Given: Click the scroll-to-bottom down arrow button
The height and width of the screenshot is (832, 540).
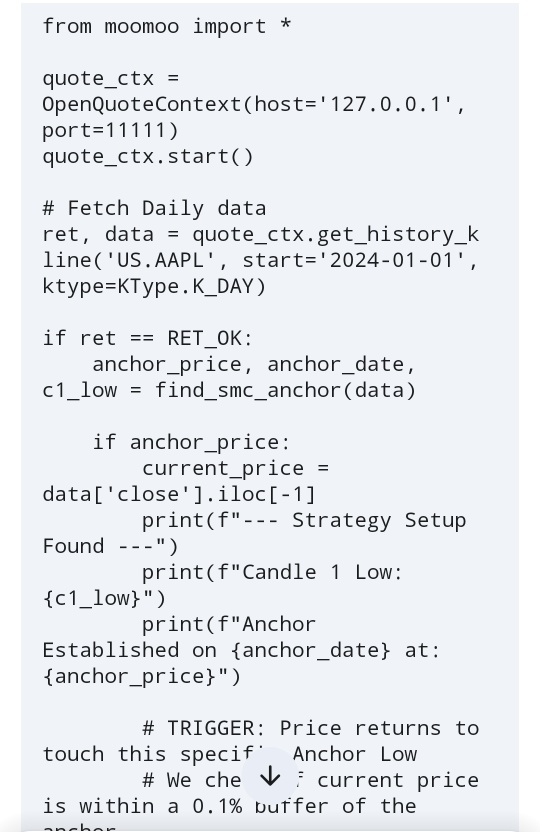Looking at the screenshot, I should pyautogui.click(x=270, y=776).
